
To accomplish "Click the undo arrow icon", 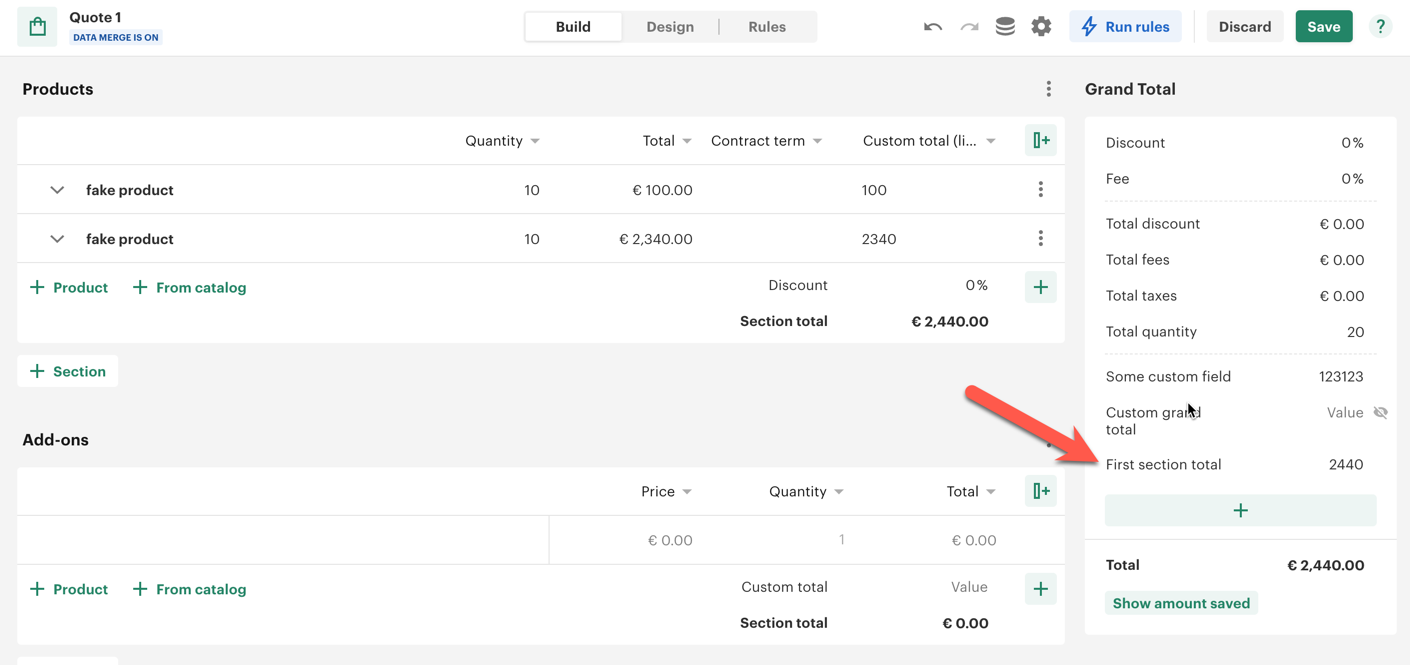I will [932, 27].
